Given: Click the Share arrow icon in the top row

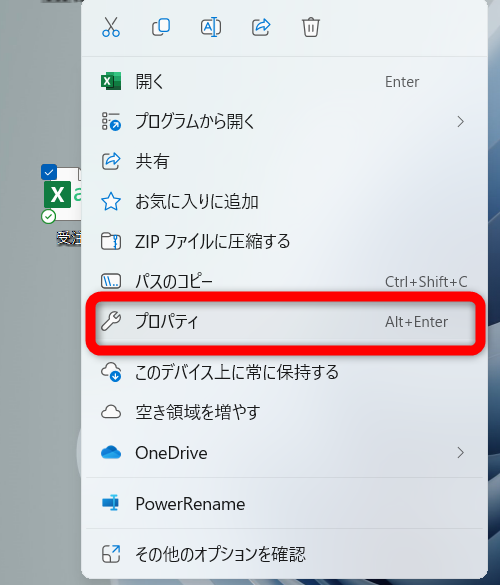Looking at the screenshot, I should point(261,27).
